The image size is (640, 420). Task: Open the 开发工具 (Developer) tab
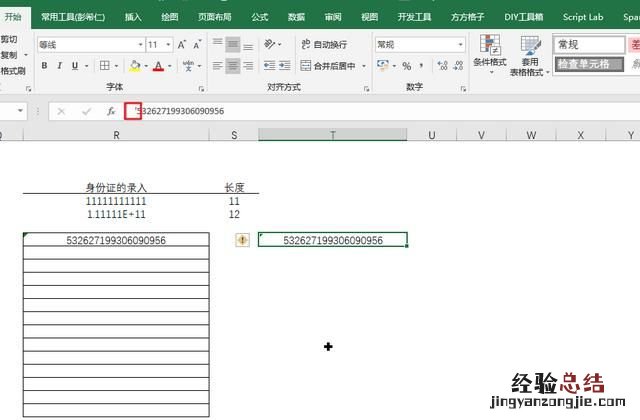click(x=412, y=17)
